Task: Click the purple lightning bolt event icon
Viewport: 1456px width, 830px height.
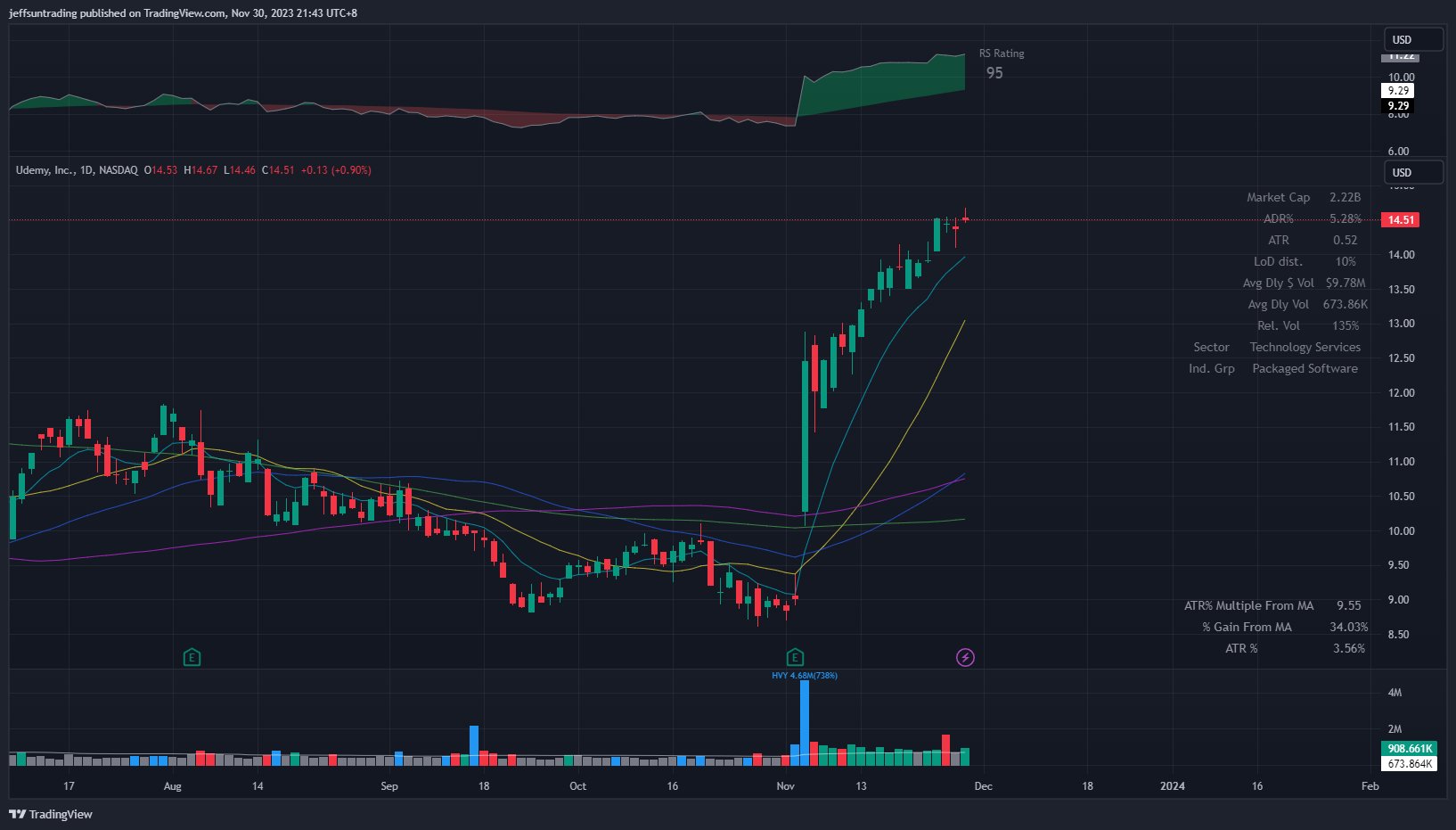Action: tap(965, 658)
